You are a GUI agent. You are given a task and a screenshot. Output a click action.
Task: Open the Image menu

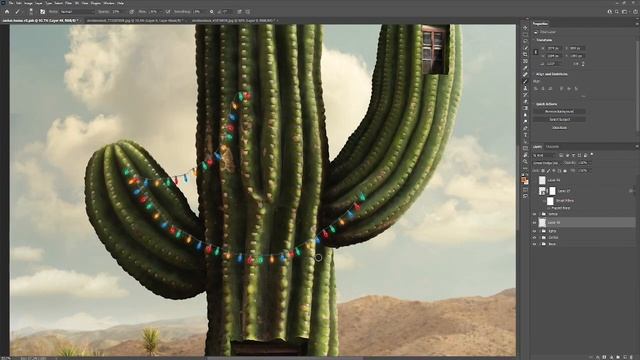(28, 3)
